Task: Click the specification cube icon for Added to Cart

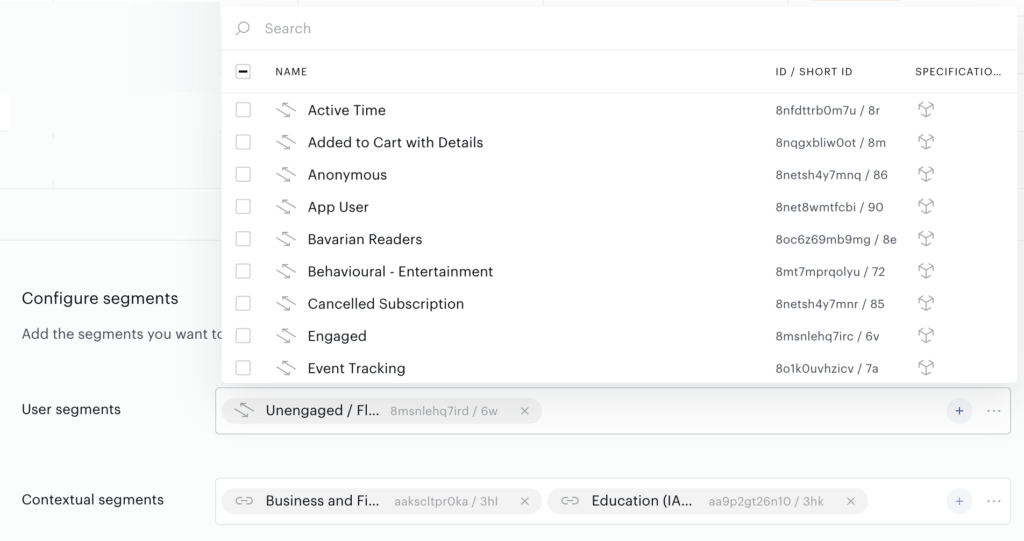Action: [926, 142]
